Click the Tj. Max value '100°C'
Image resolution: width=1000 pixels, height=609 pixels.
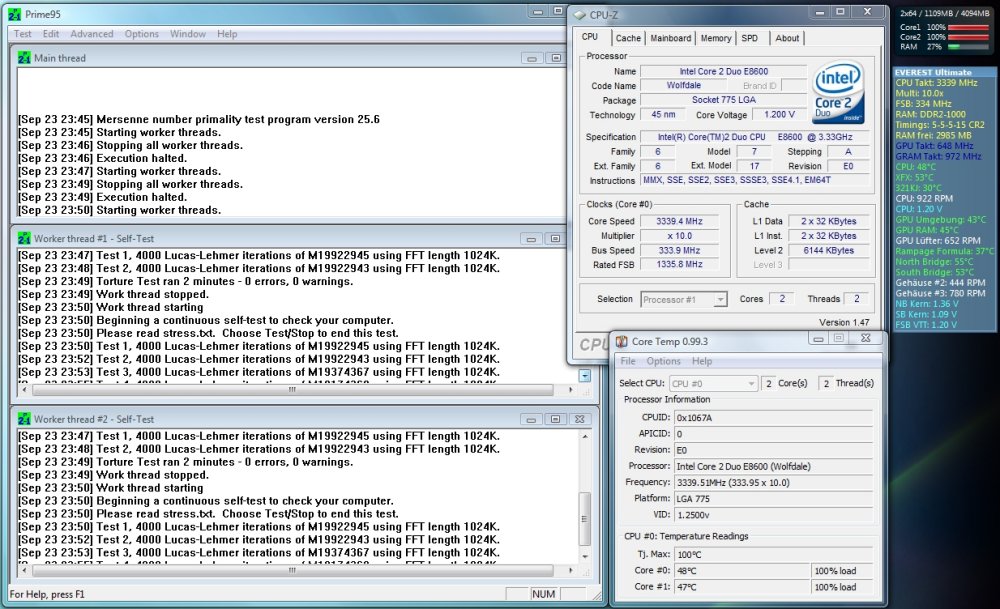[x=774, y=555]
